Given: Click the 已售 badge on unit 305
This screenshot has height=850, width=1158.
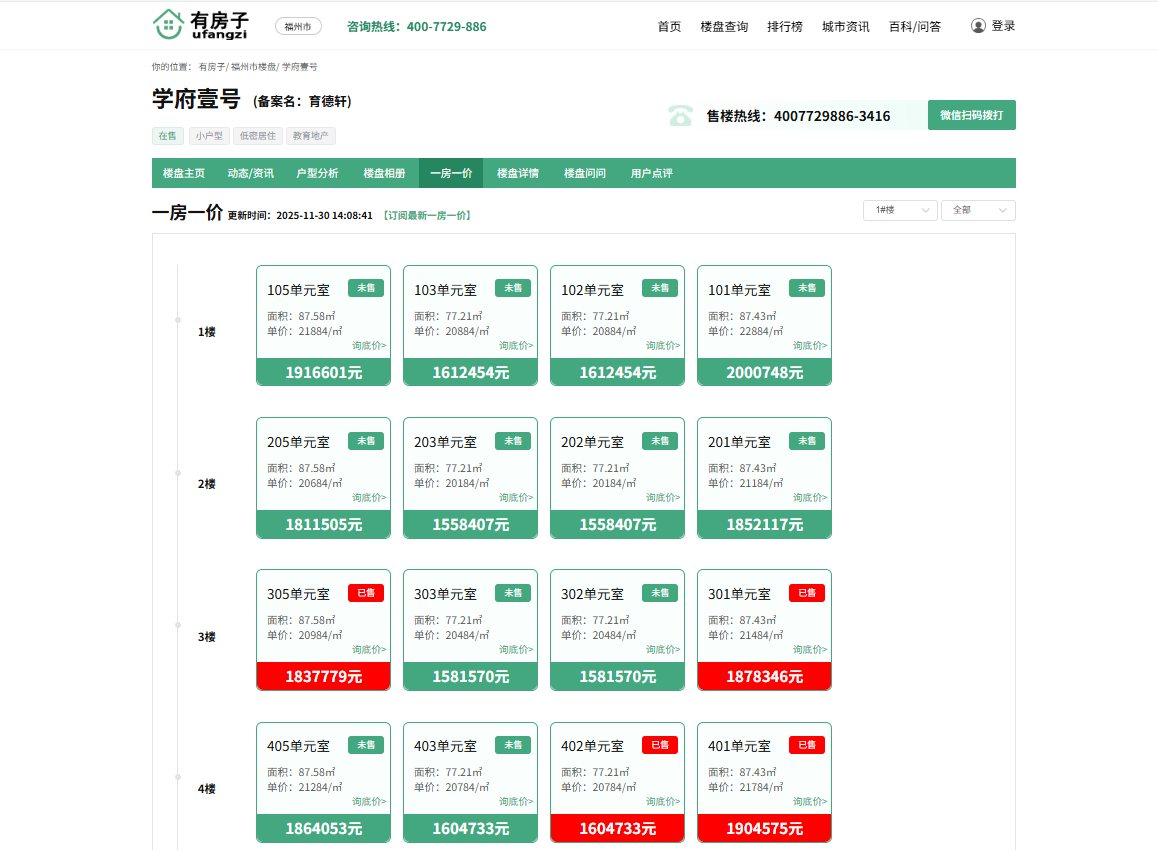Looking at the screenshot, I should 365,593.
